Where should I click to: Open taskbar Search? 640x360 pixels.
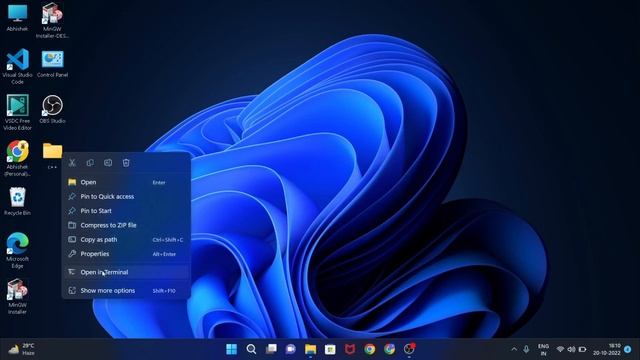click(251, 349)
